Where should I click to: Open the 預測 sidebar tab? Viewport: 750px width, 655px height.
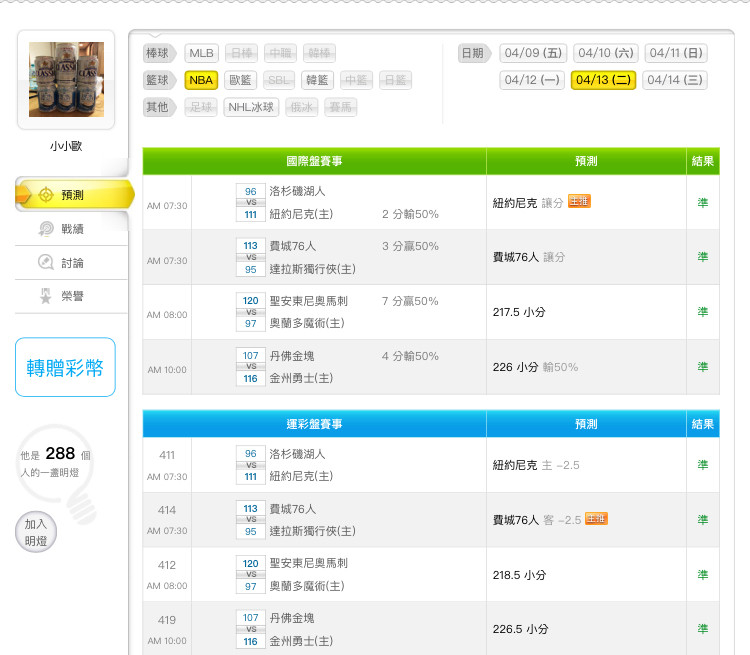(x=75, y=195)
